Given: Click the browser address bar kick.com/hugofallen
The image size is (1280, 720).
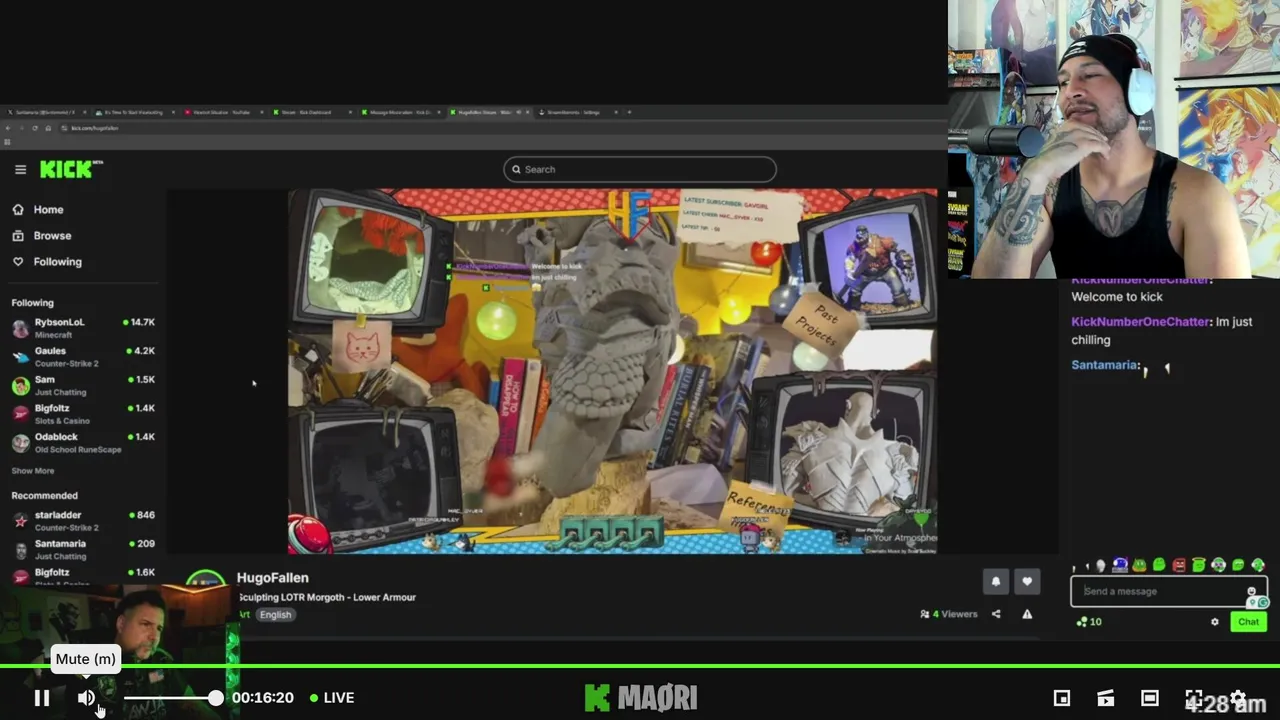Looking at the screenshot, I should [x=95, y=128].
